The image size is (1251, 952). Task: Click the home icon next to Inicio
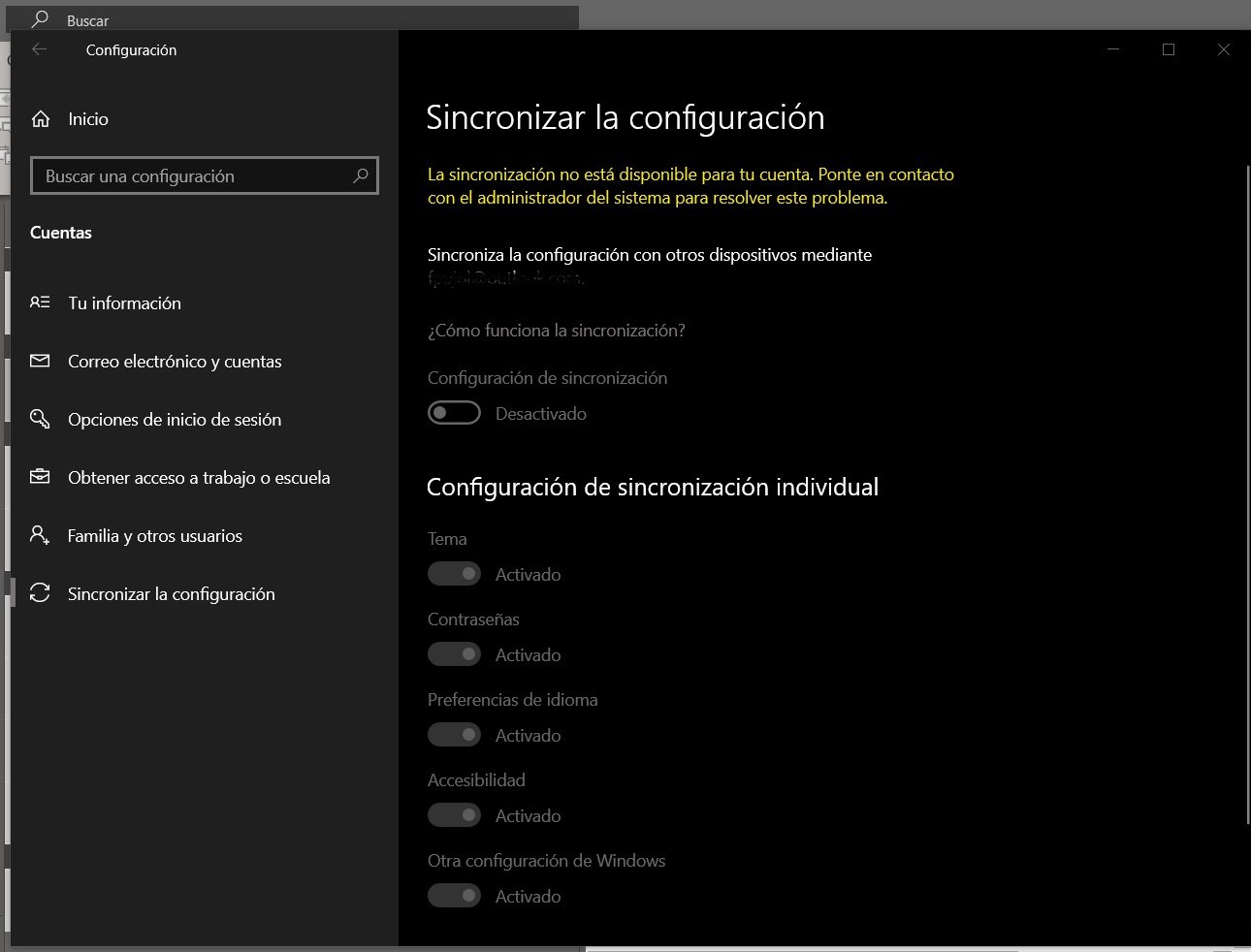pos(41,119)
